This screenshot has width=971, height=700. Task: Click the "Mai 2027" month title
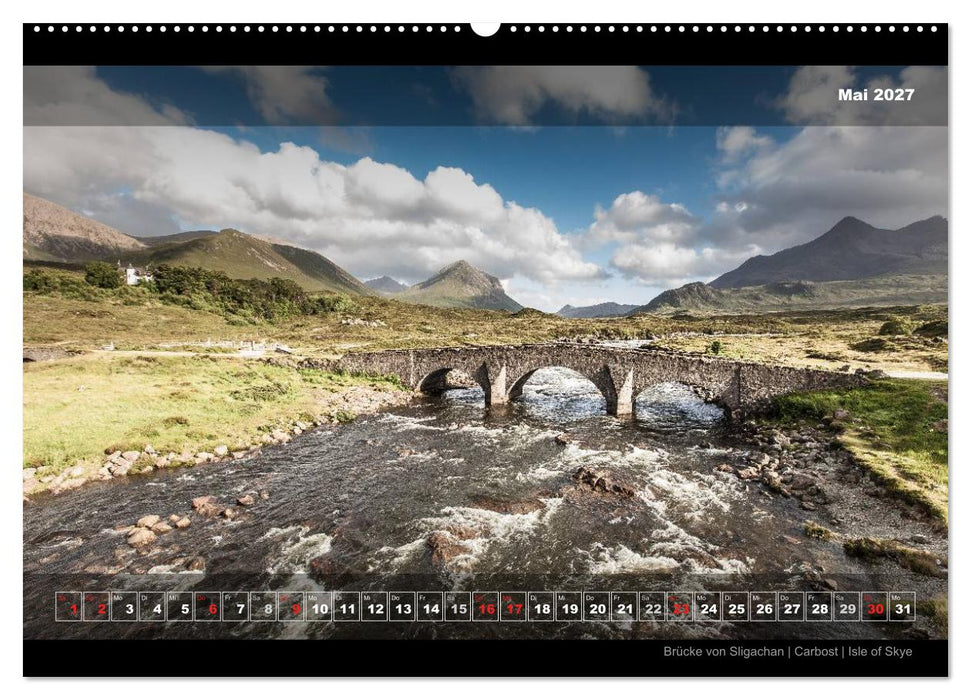pos(876,95)
